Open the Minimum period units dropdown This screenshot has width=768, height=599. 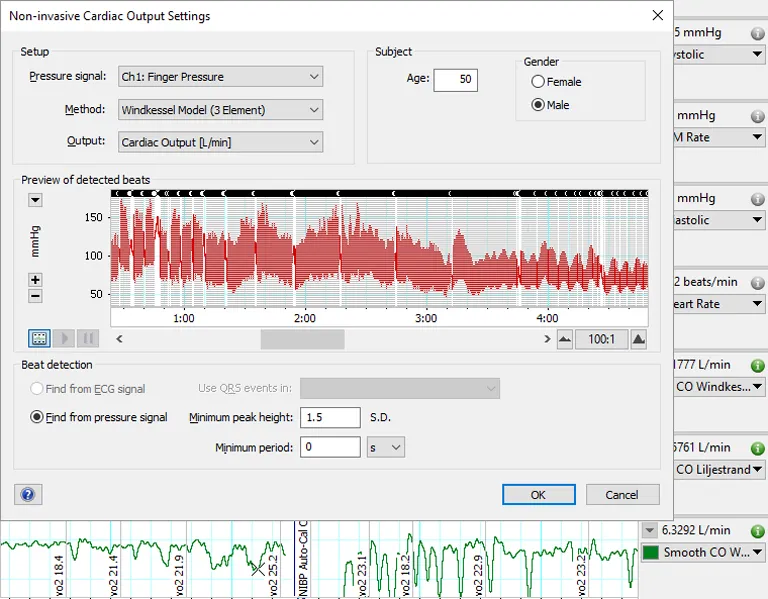pos(385,447)
